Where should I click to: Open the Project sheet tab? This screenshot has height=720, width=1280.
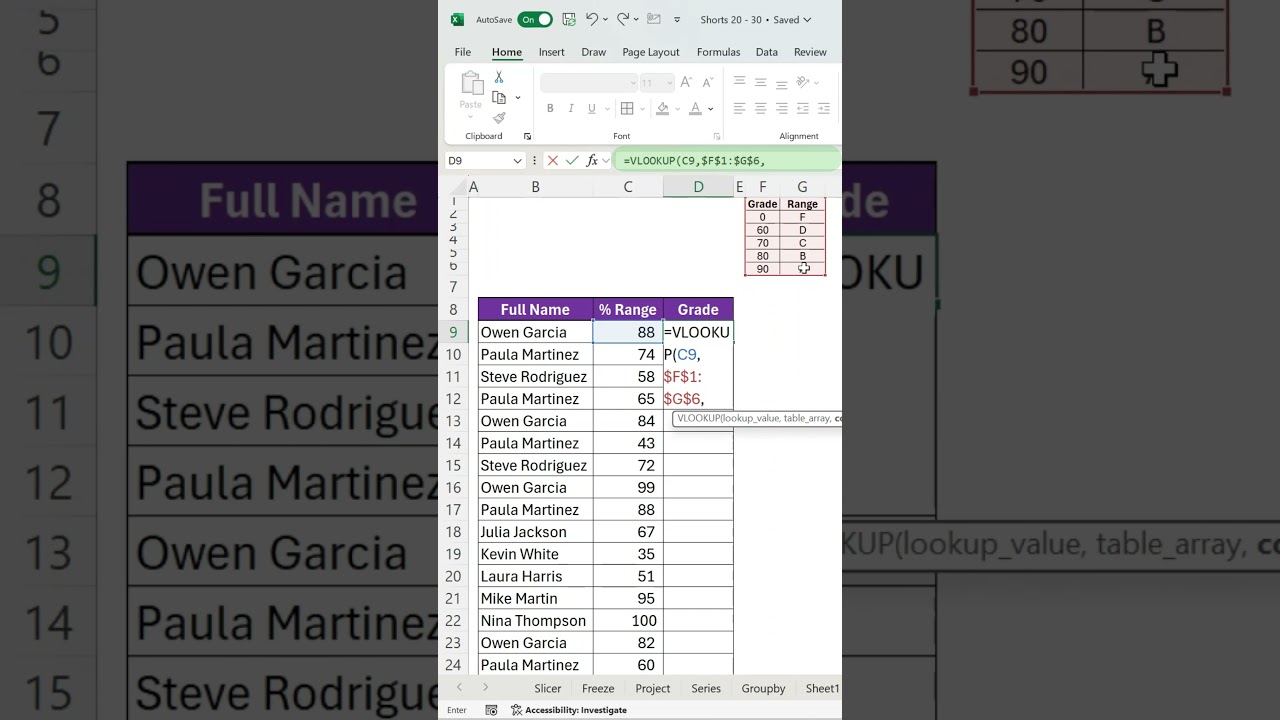tap(653, 688)
